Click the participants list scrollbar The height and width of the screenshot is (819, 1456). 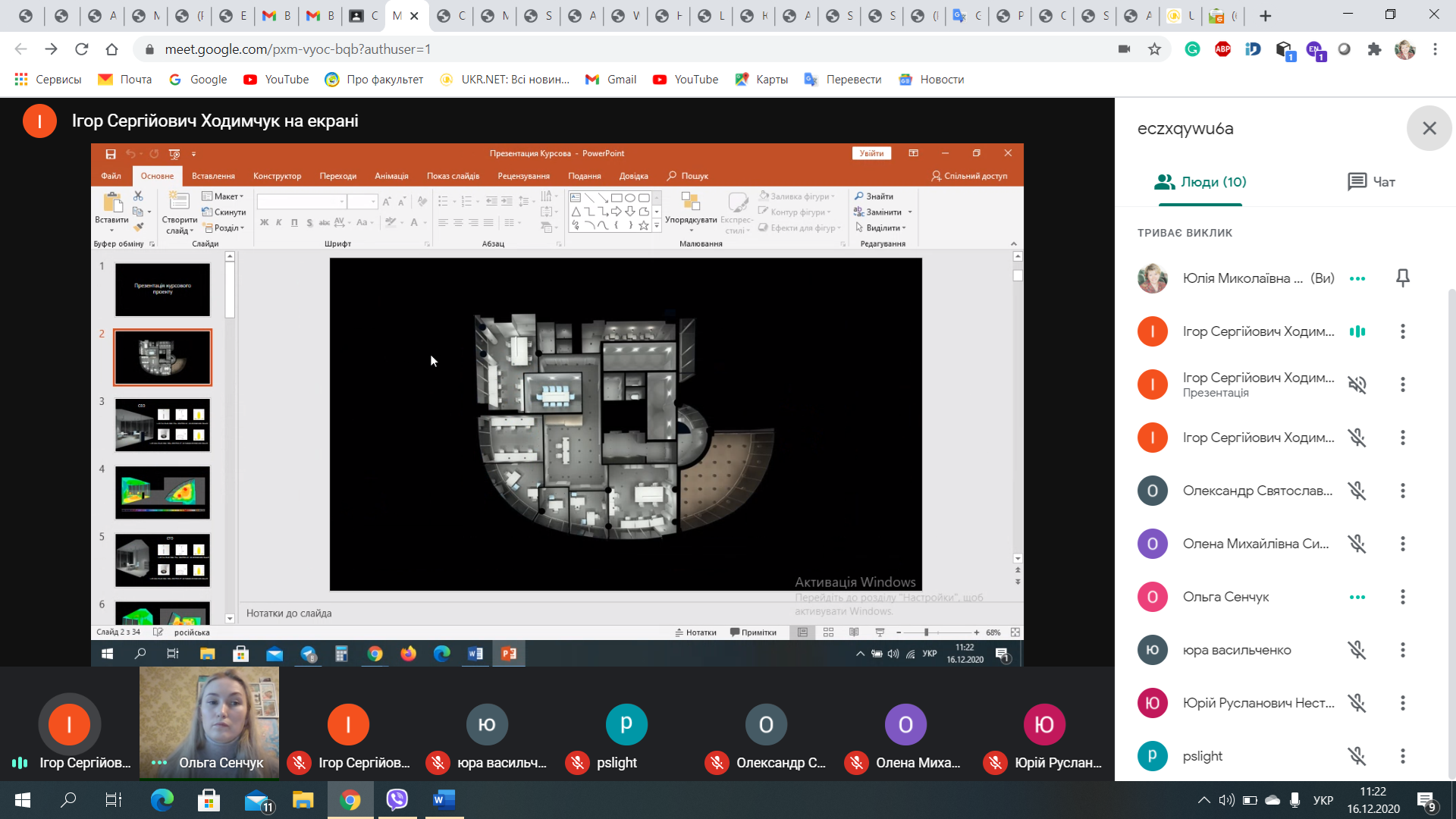[x=1451, y=531]
